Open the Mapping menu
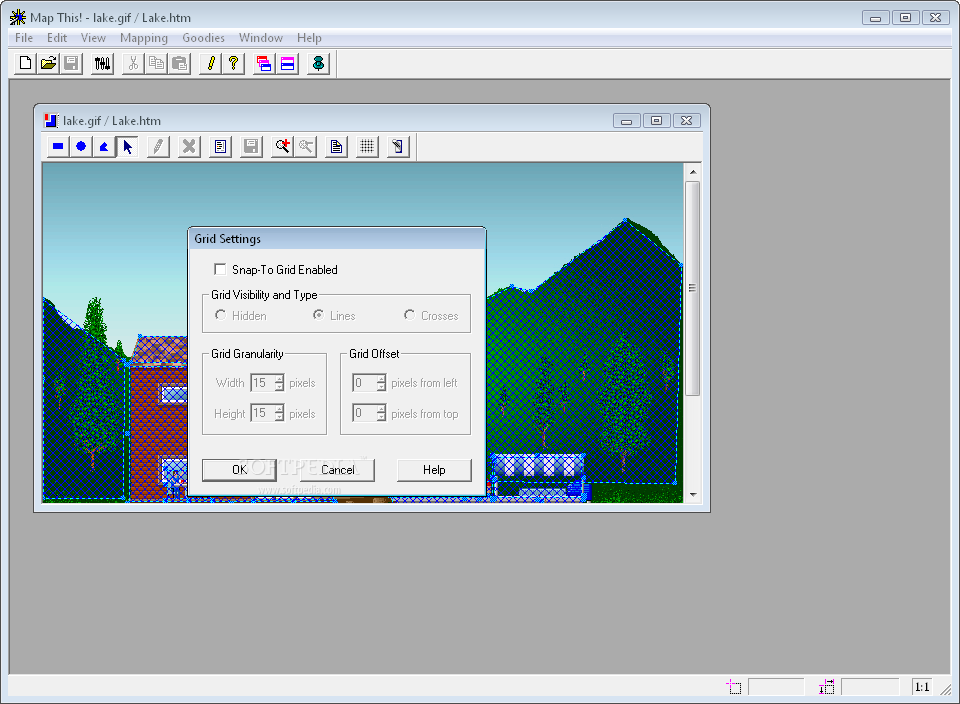Viewport: 960px width, 704px height. 144,38
